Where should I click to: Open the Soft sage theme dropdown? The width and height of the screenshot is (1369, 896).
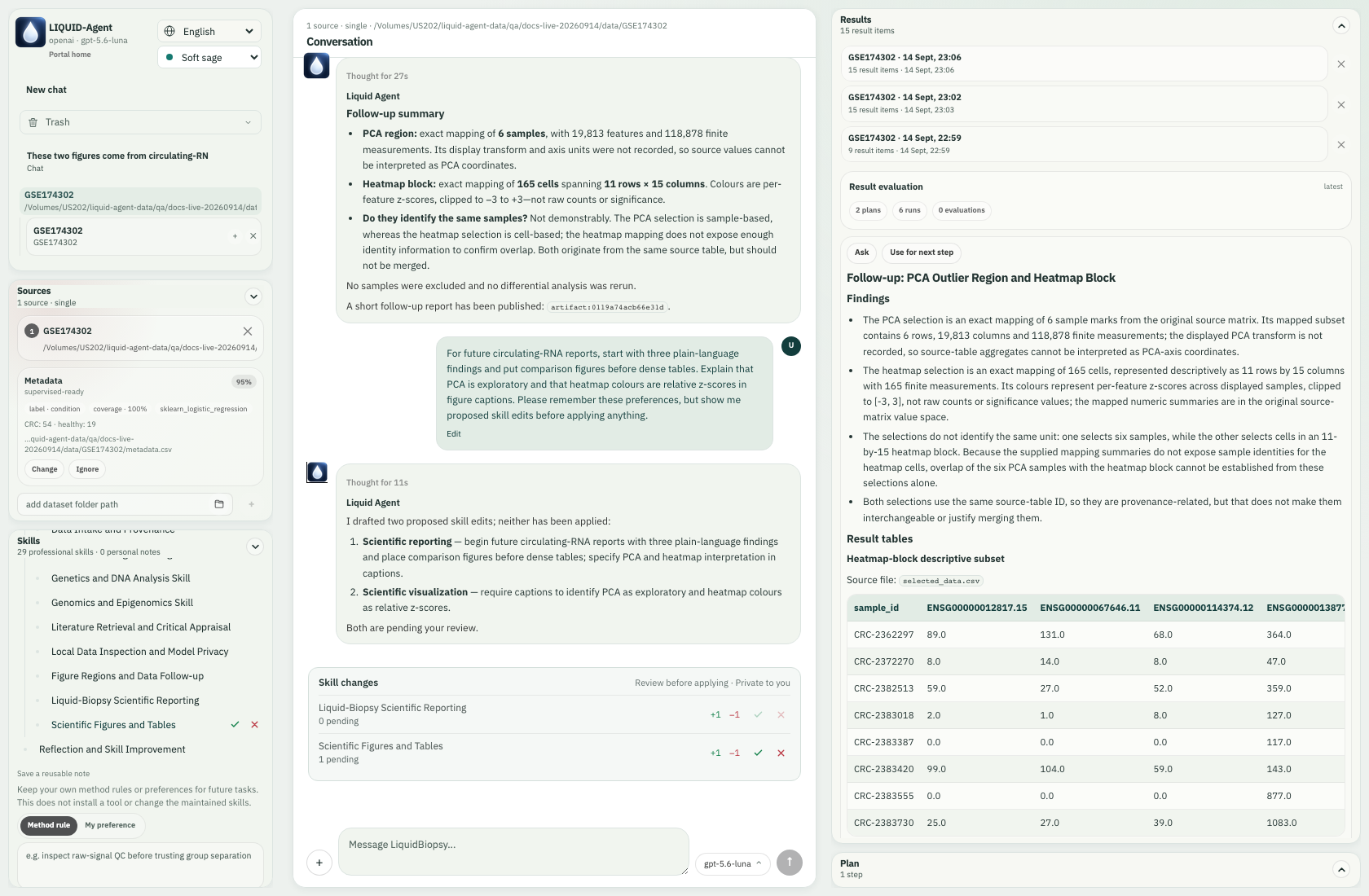(x=209, y=57)
